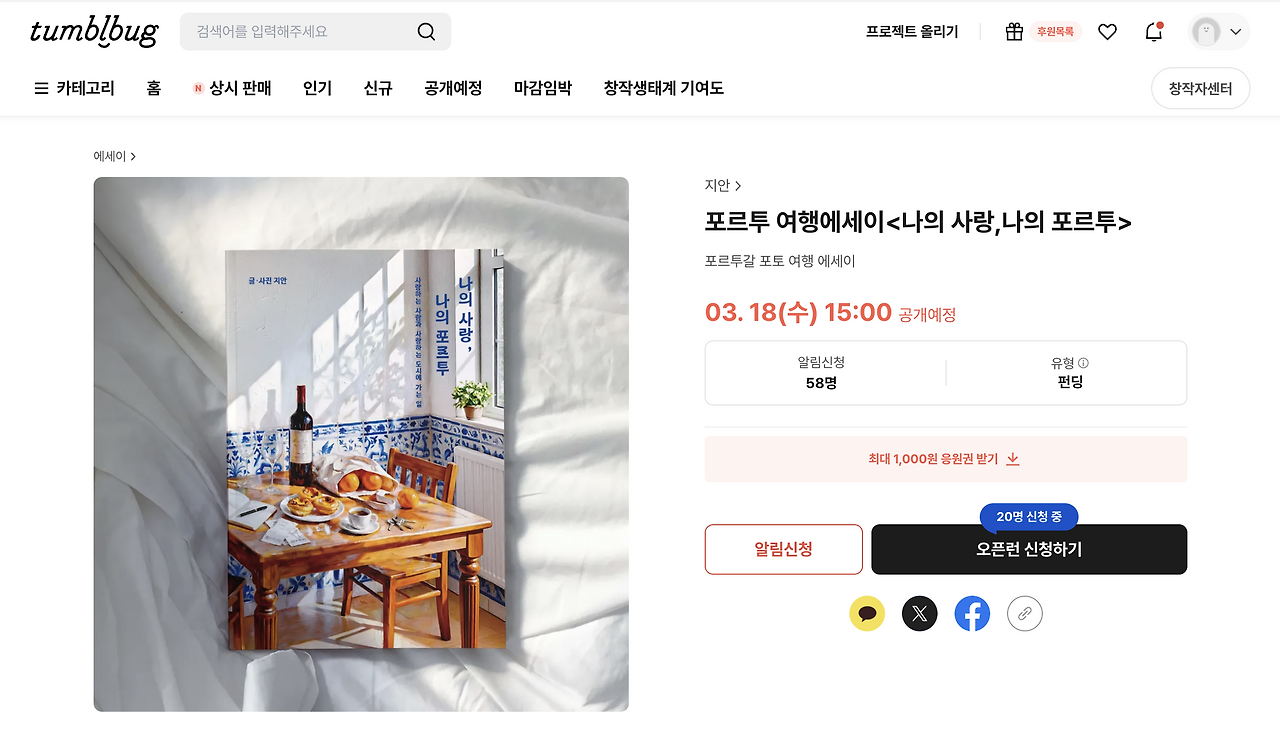The image size is (1280, 748).
Task: Click the 오픈런 신청하기 button
Action: (x=1029, y=549)
